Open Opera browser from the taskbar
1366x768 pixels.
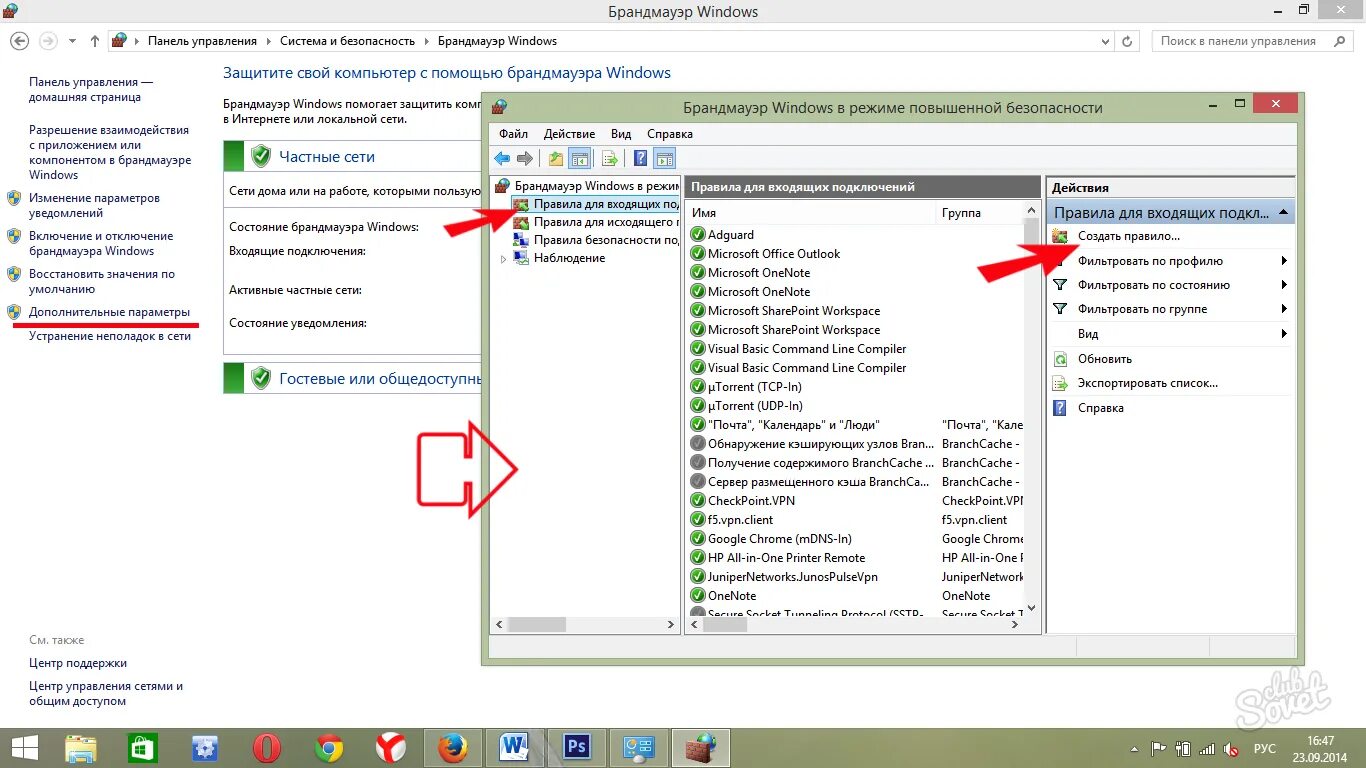[x=267, y=747]
